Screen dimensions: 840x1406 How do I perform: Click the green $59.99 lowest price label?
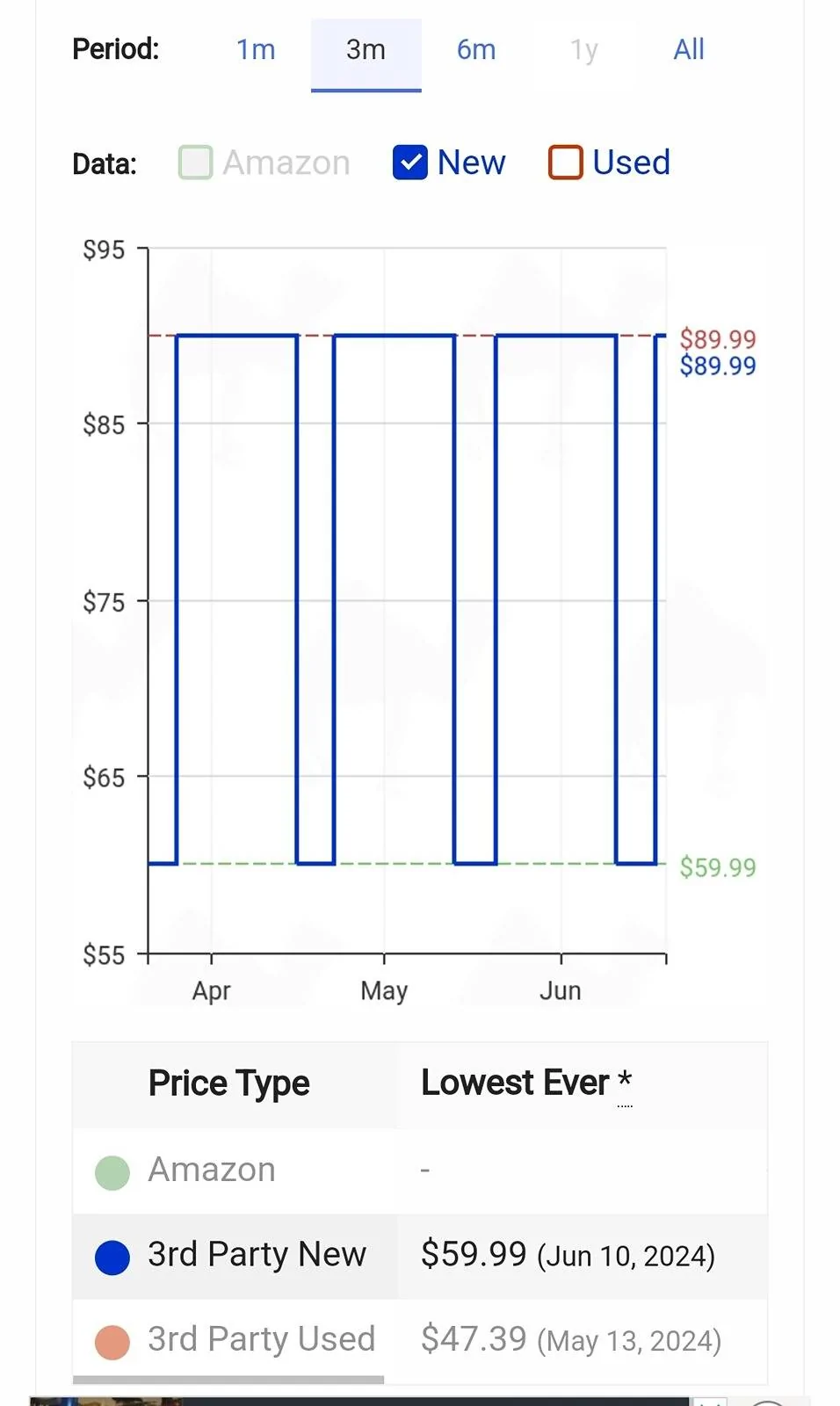pyautogui.click(x=718, y=867)
